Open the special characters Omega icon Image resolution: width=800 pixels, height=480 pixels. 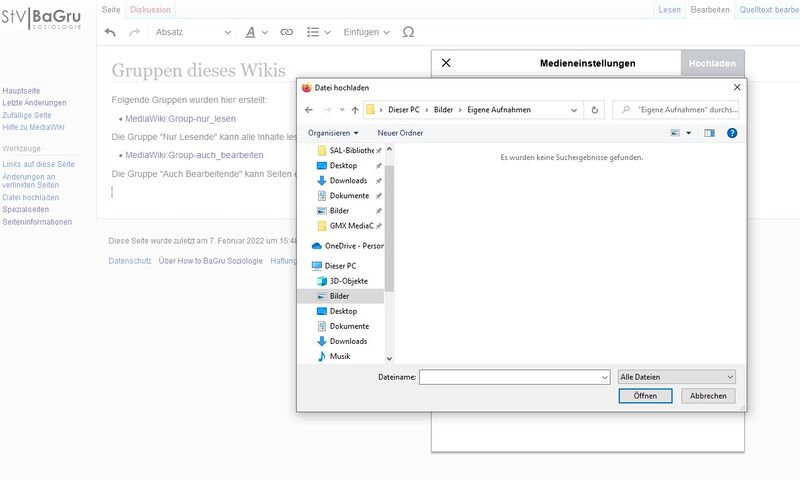[x=408, y=32]
